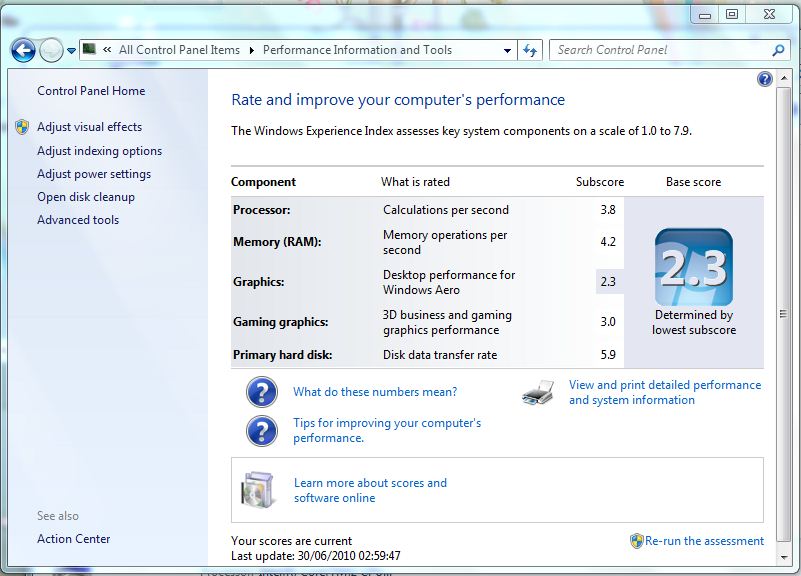
Task: Select the Primary hard disk: row label
Action: coord(282,355)
